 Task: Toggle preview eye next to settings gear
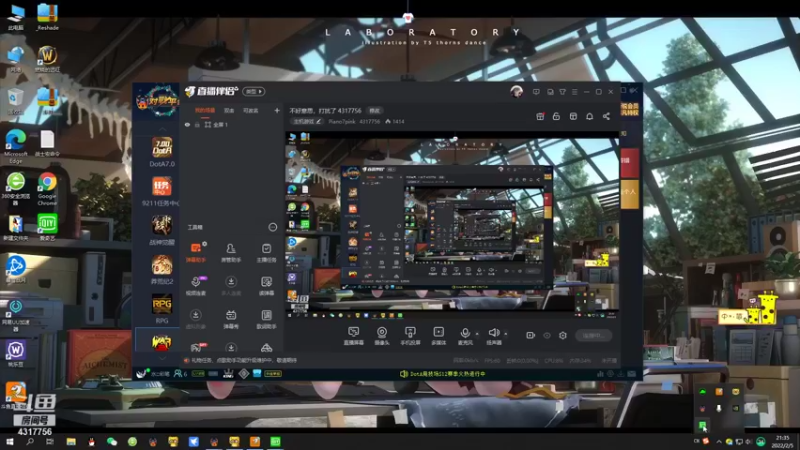pyautogui.click(x=547, y=335)
